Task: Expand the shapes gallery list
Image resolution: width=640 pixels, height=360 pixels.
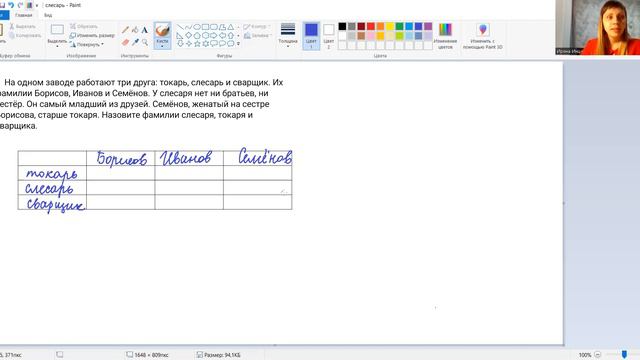Action: pyautogui.click(x=238, y=44)
